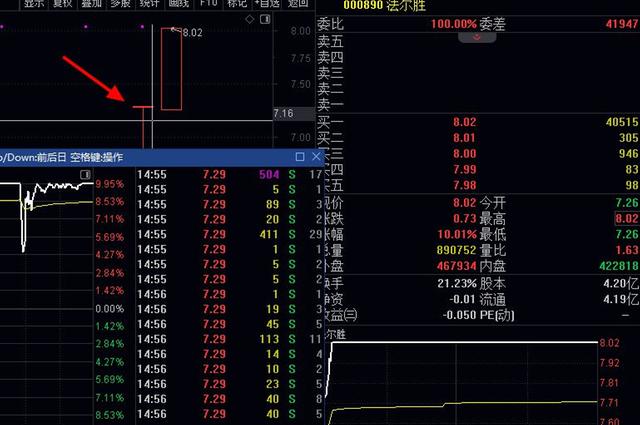Maximize the tick detail popup window
The image size is (640, 425).
(300, 157)
